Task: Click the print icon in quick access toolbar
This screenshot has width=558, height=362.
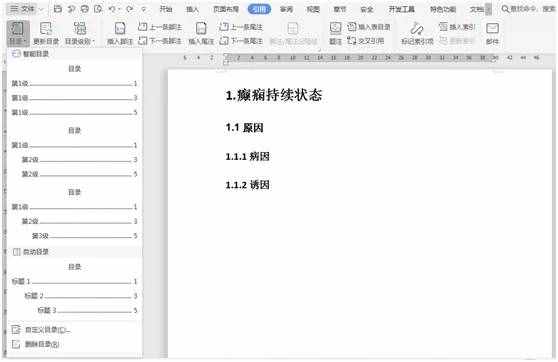Action: (x=85, y=9)
